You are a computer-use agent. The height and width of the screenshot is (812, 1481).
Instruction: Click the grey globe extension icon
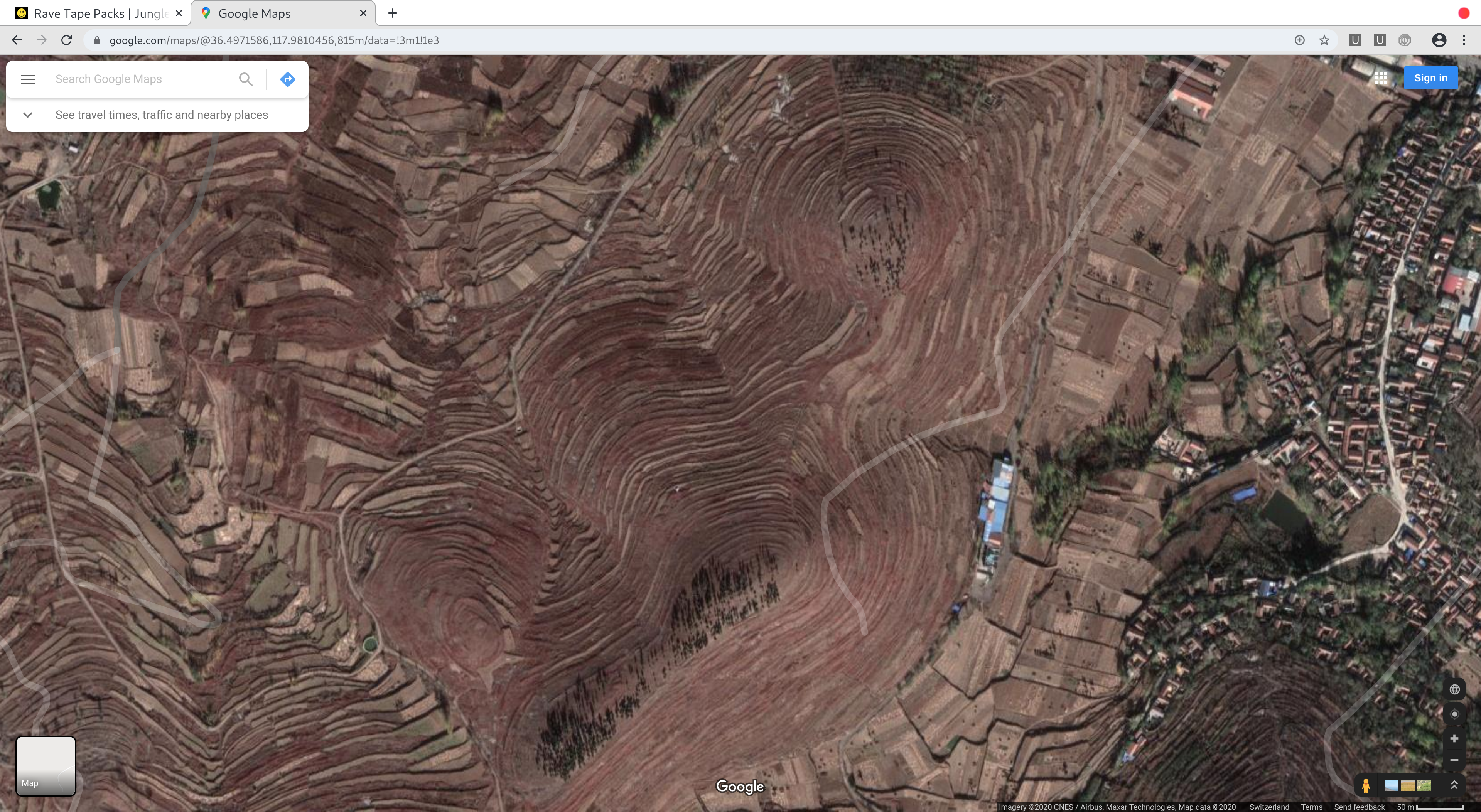1405,40
